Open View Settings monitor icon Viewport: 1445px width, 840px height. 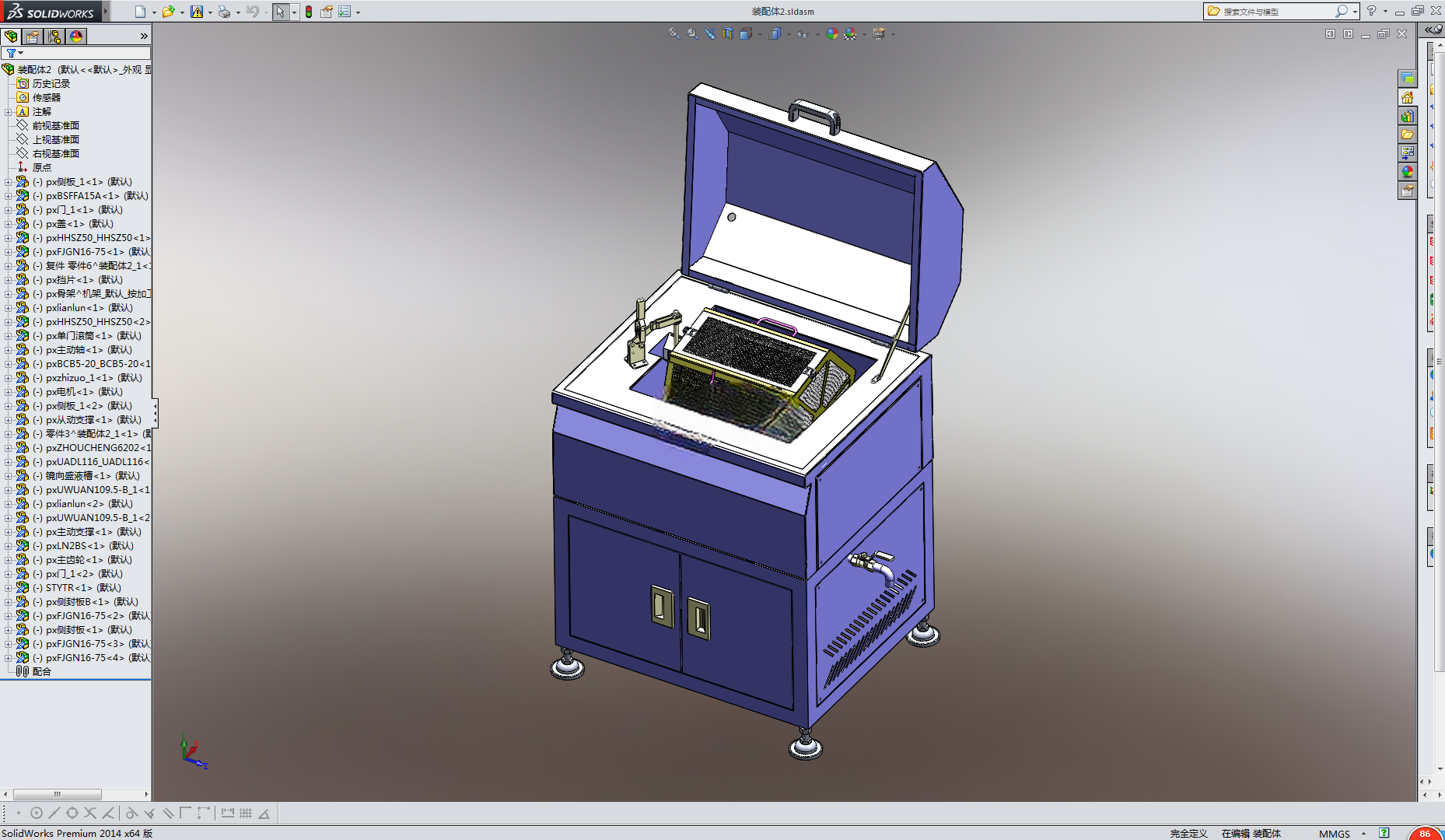tap(879, 33)
